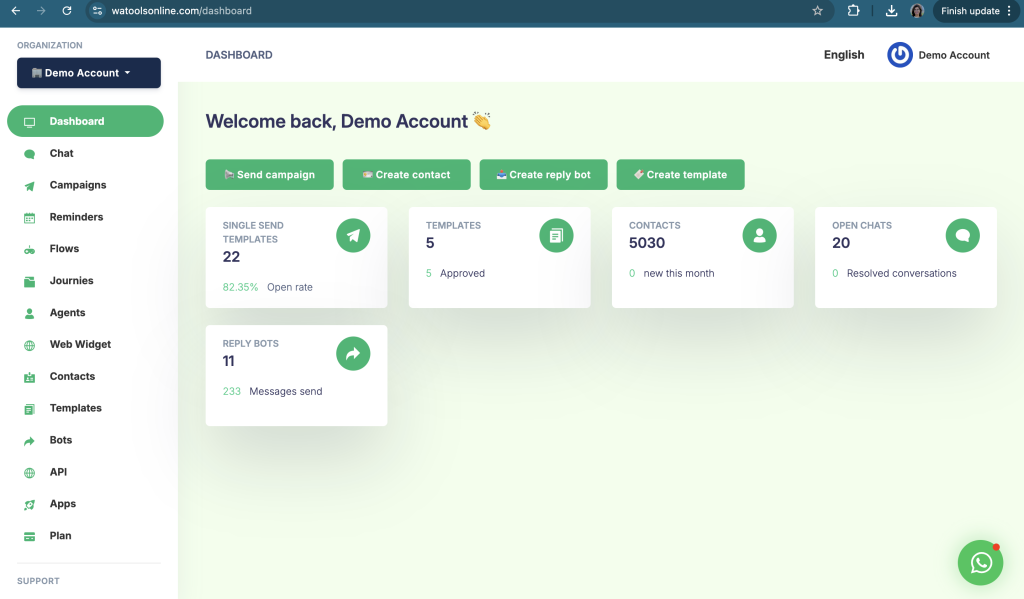1024x599 pixels.
Task: Click the Create template button
Action: coord(680,174)
